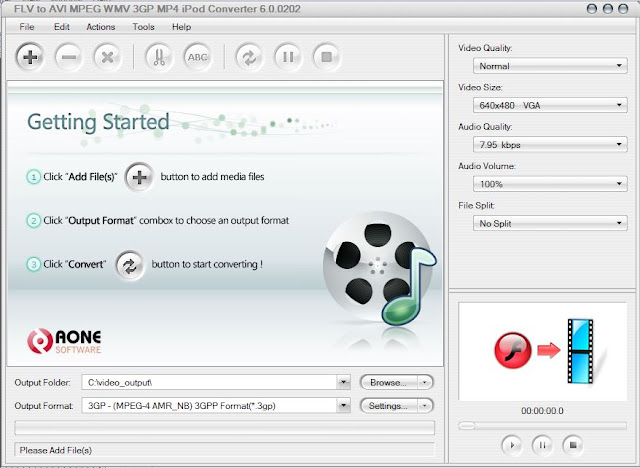
Task: Open the Video Quality dropdown showing Normal
Action: [550, 66]
